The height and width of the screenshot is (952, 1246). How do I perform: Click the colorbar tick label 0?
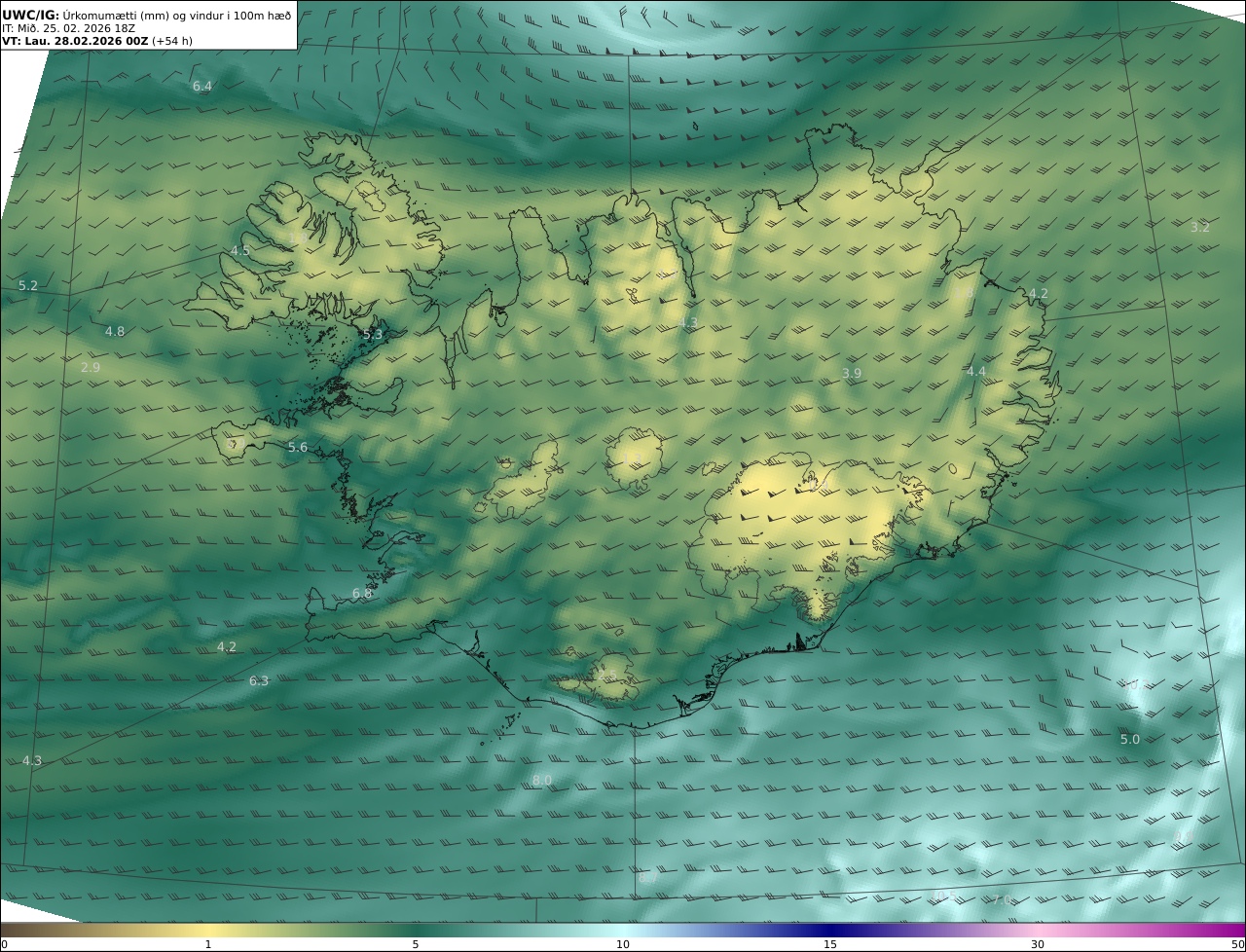point(4,944)
